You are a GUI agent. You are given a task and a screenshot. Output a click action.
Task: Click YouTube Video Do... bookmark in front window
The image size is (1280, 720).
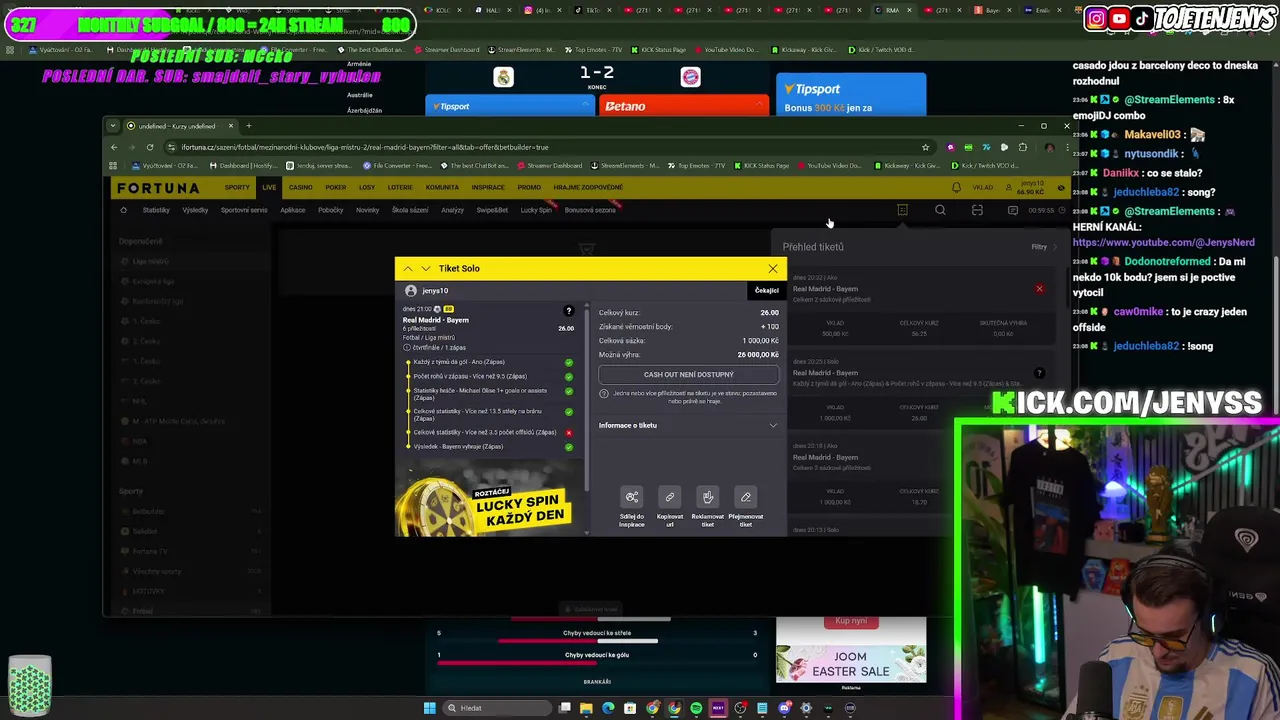(828, 165)
